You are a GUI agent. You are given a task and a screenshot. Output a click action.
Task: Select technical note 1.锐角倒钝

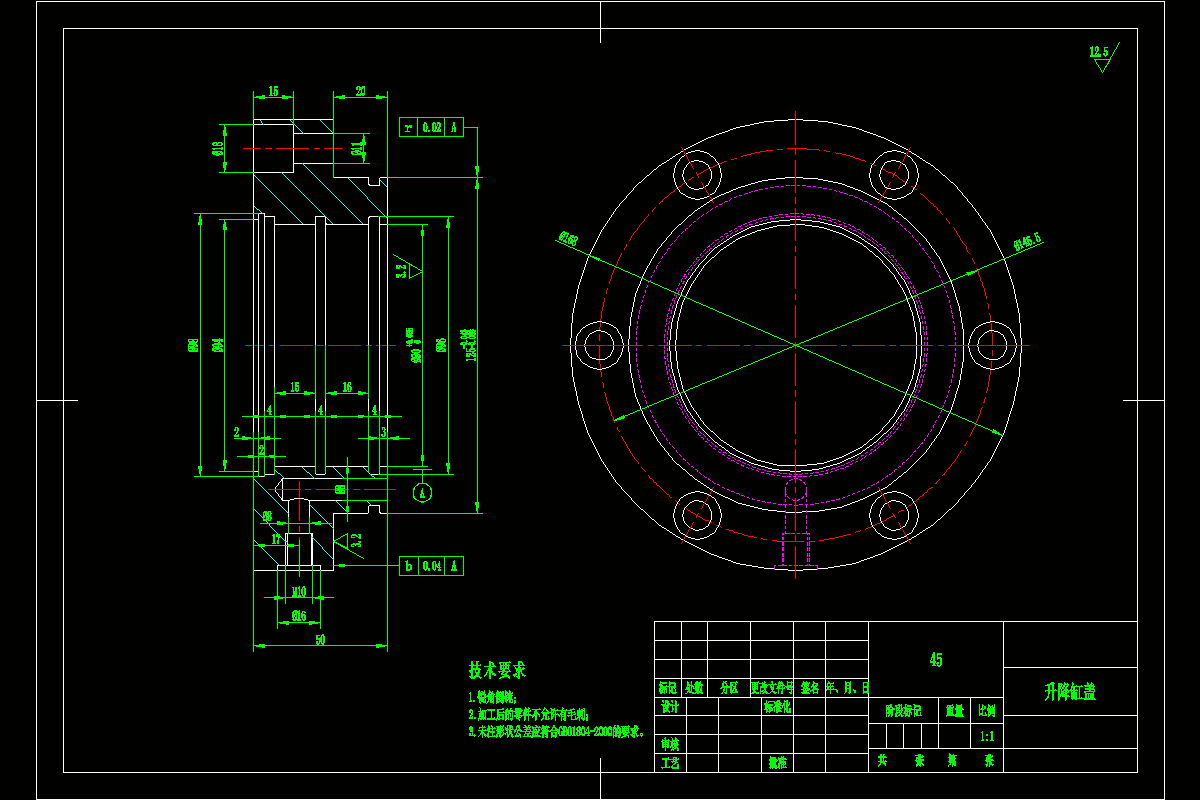[491, 697]
